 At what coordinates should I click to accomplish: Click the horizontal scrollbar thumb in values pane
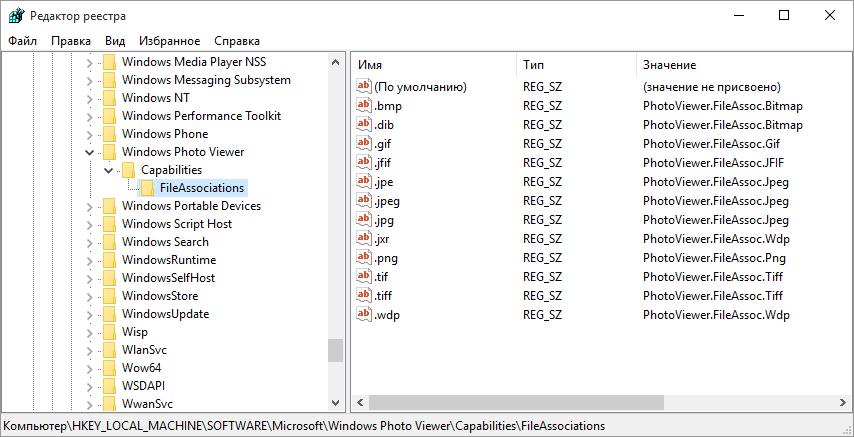pyautogui.click(x=516, y=403)
